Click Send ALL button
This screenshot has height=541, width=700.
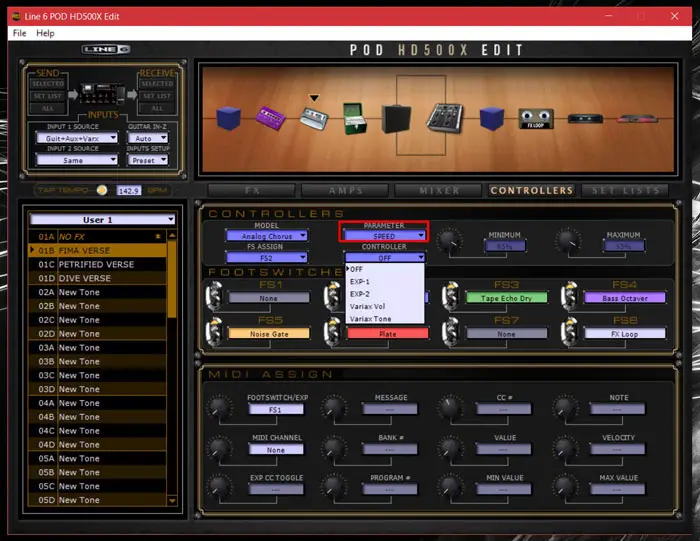(x=48, y=108)
